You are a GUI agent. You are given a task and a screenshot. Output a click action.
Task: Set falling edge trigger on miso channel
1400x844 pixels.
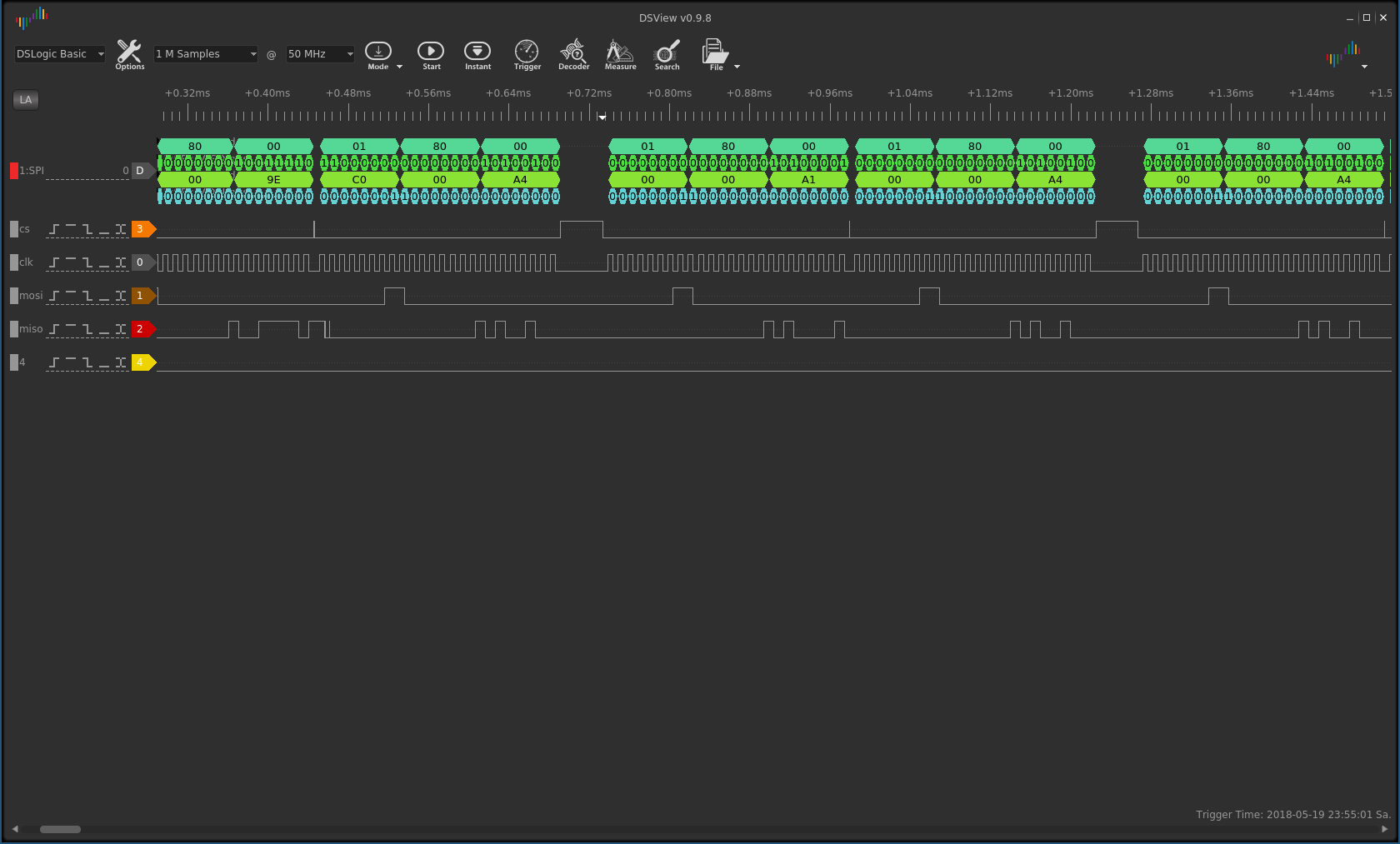click(87, 329)
